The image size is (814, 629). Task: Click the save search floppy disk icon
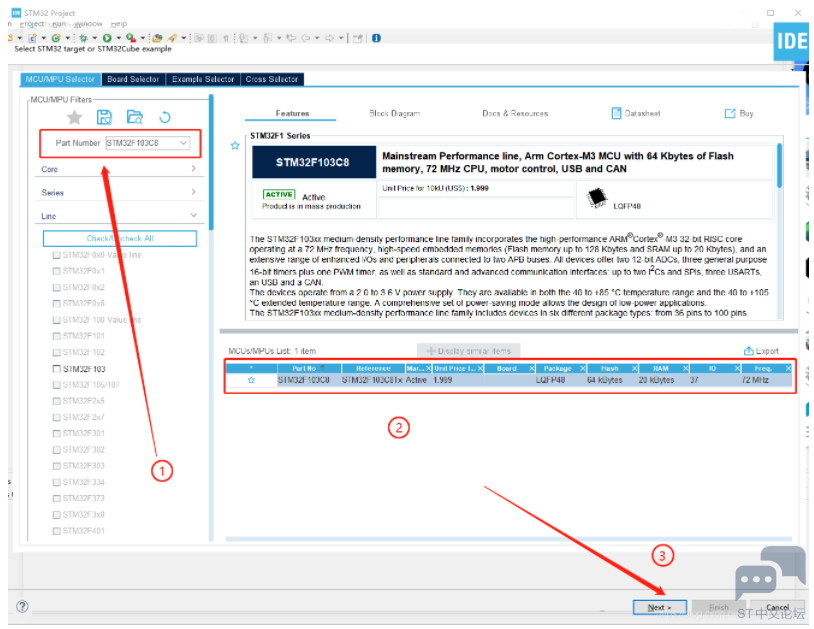tap(104, 117)
